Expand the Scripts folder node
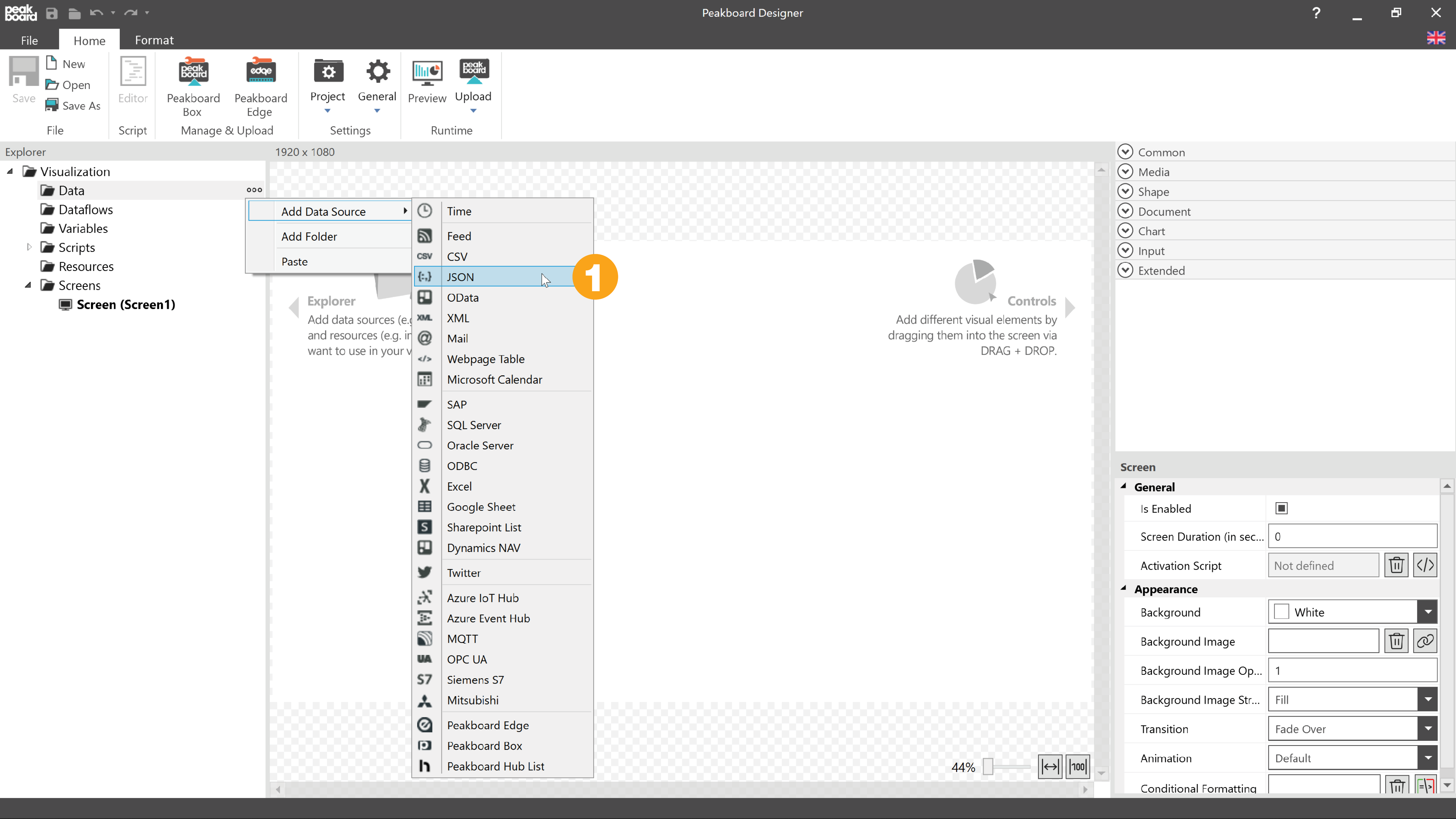The height and width of the screenshot is (819, 1456). coord(29,247)
